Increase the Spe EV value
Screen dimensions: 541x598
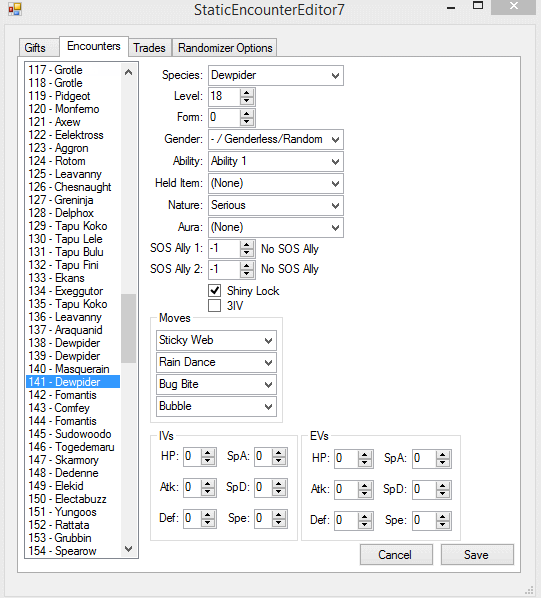click(x=443, y=517)
